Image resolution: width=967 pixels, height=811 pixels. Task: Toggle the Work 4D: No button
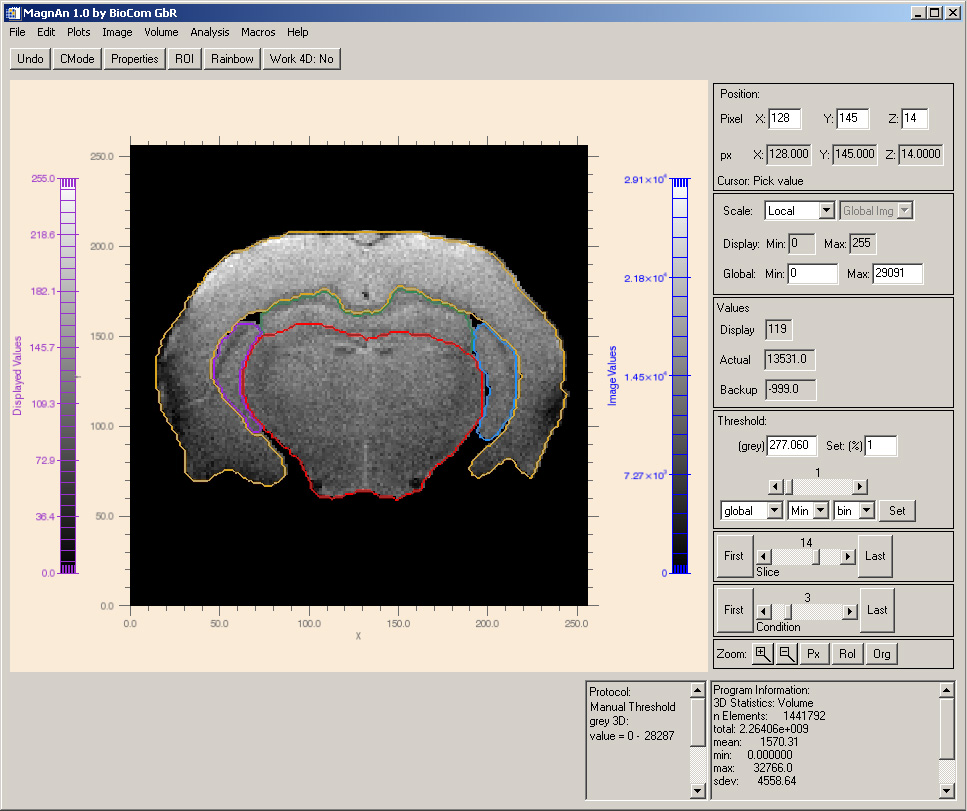pos(301,59)
